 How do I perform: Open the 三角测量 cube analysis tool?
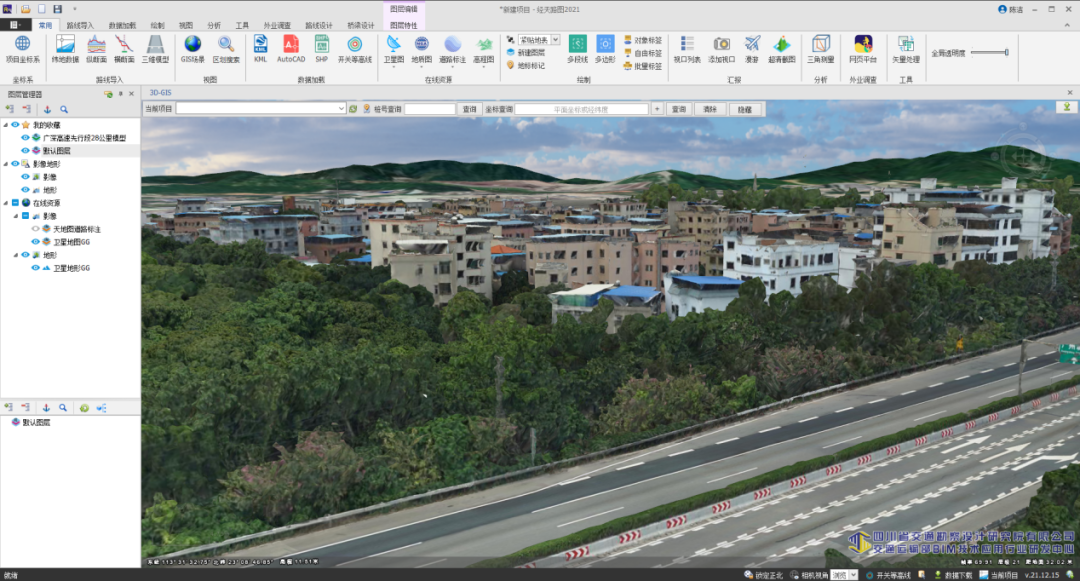[820, 49]
